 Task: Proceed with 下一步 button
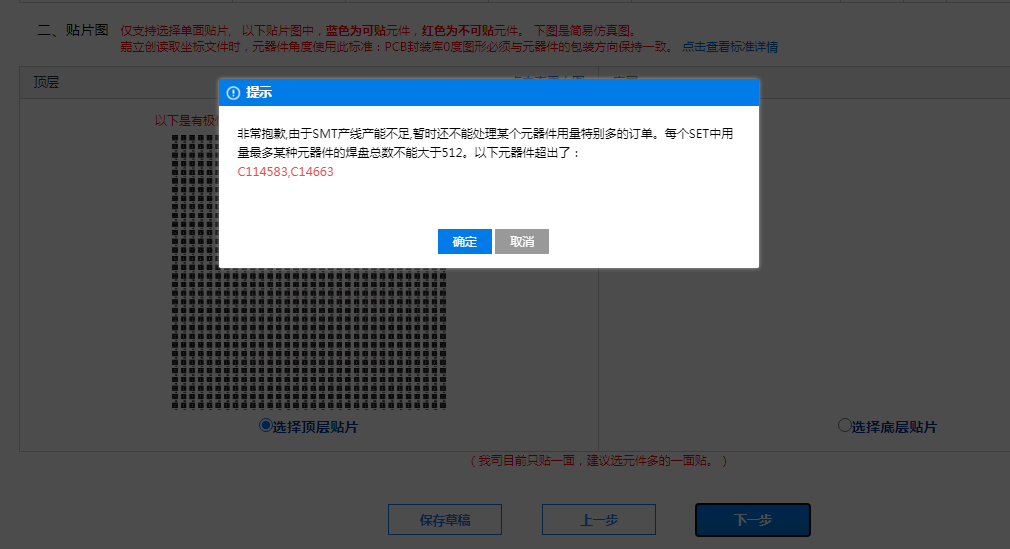click(752, 519)
